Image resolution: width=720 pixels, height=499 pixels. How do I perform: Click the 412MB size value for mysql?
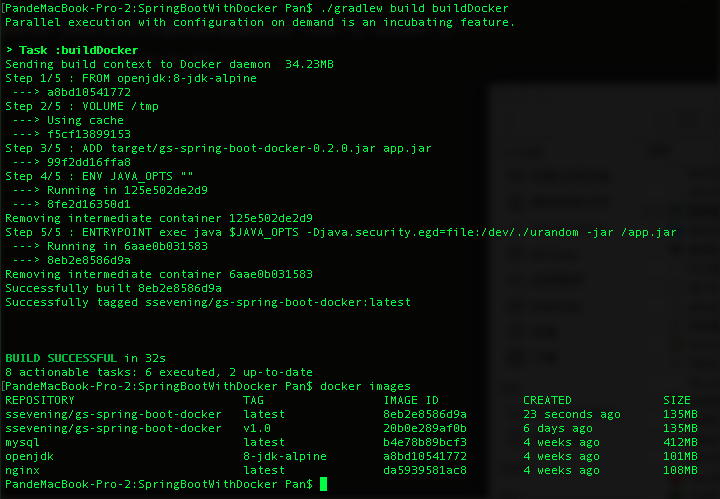point(680,442)
